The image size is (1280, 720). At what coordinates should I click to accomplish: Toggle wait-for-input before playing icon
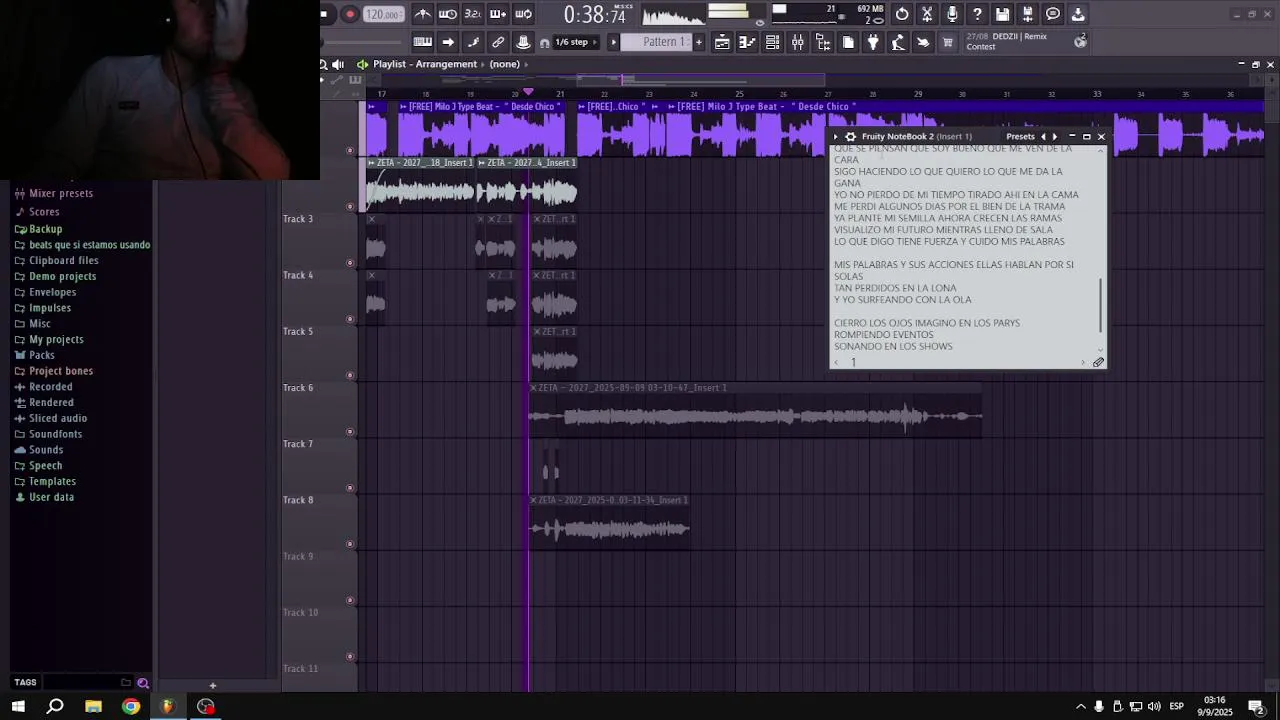448,14
